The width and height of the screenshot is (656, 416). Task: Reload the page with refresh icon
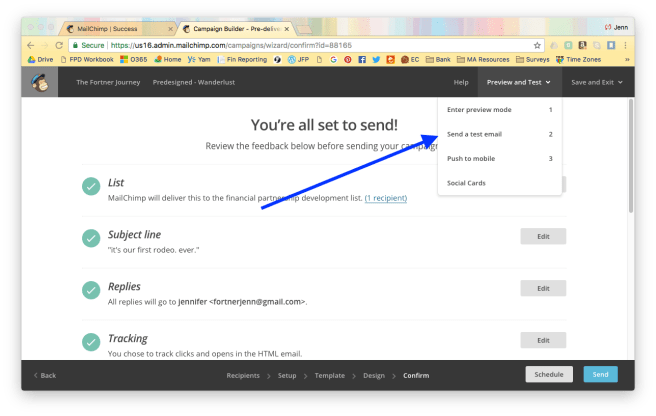pos(59,45)
